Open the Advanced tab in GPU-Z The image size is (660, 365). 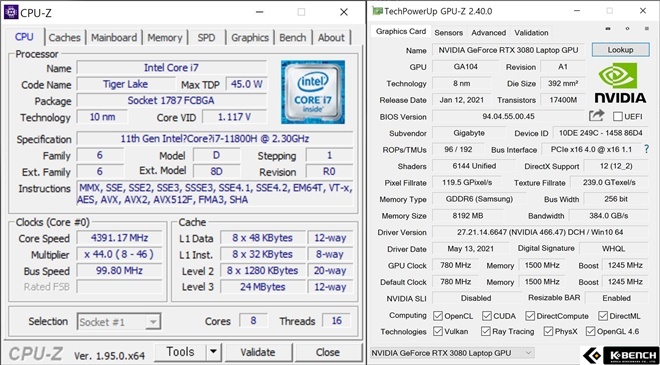click(488, 32)
